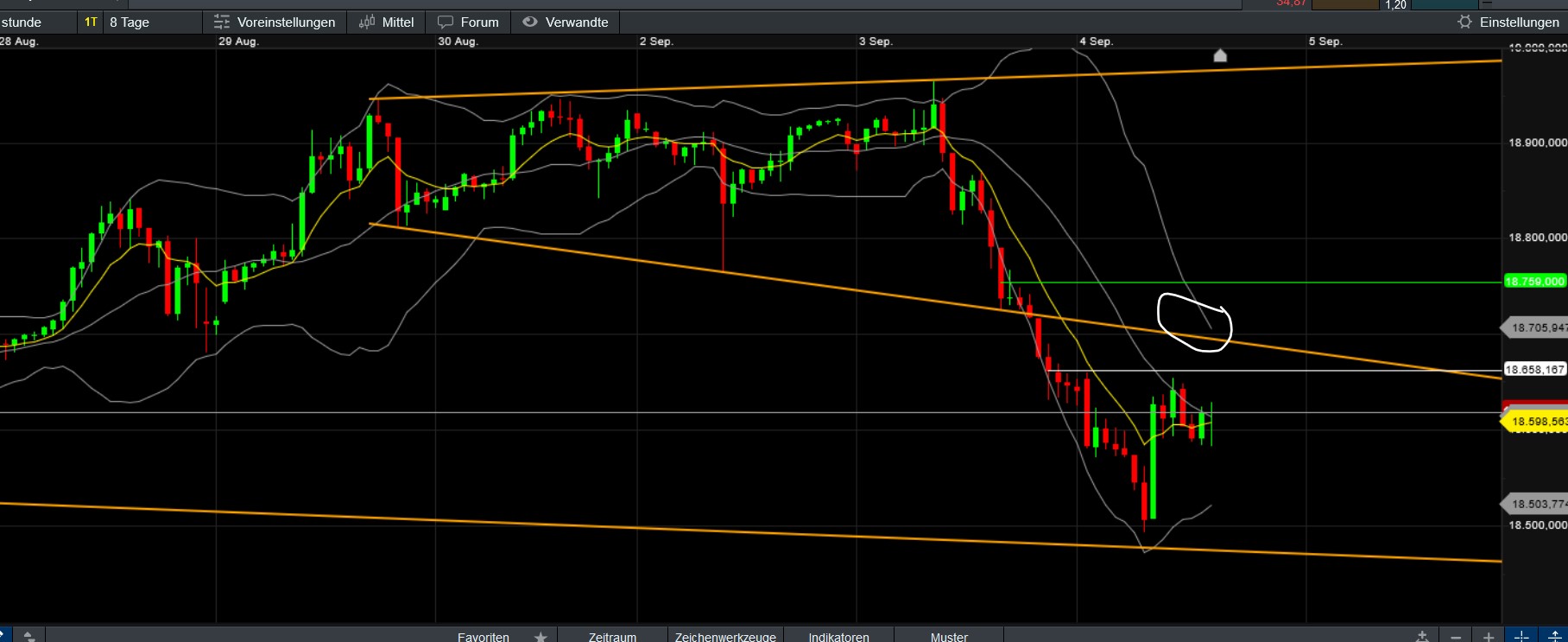This screenshot has width=1568, height=642.
Task: Click the eye icon next to Verwandte
Action: point(530,22)
